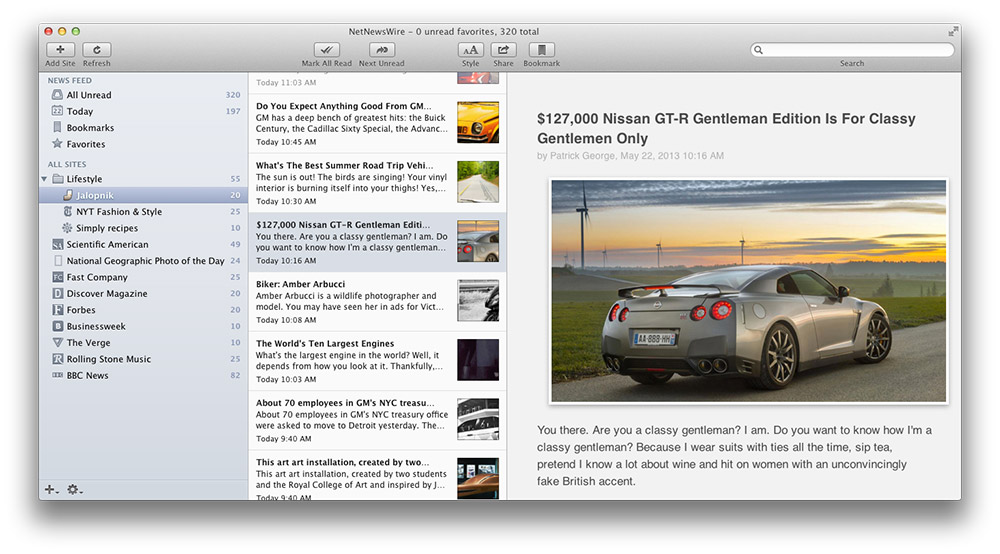Select All Unread feed

145,95
